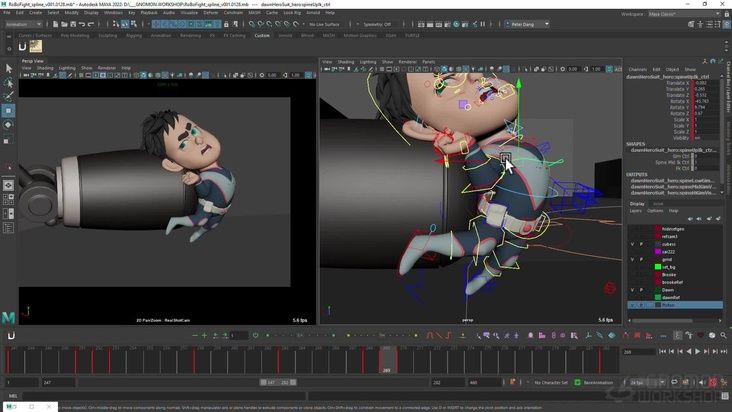732x412 pixels.
Task: Activate the Rotate tool in the toolbox
Action: point(8,125)
